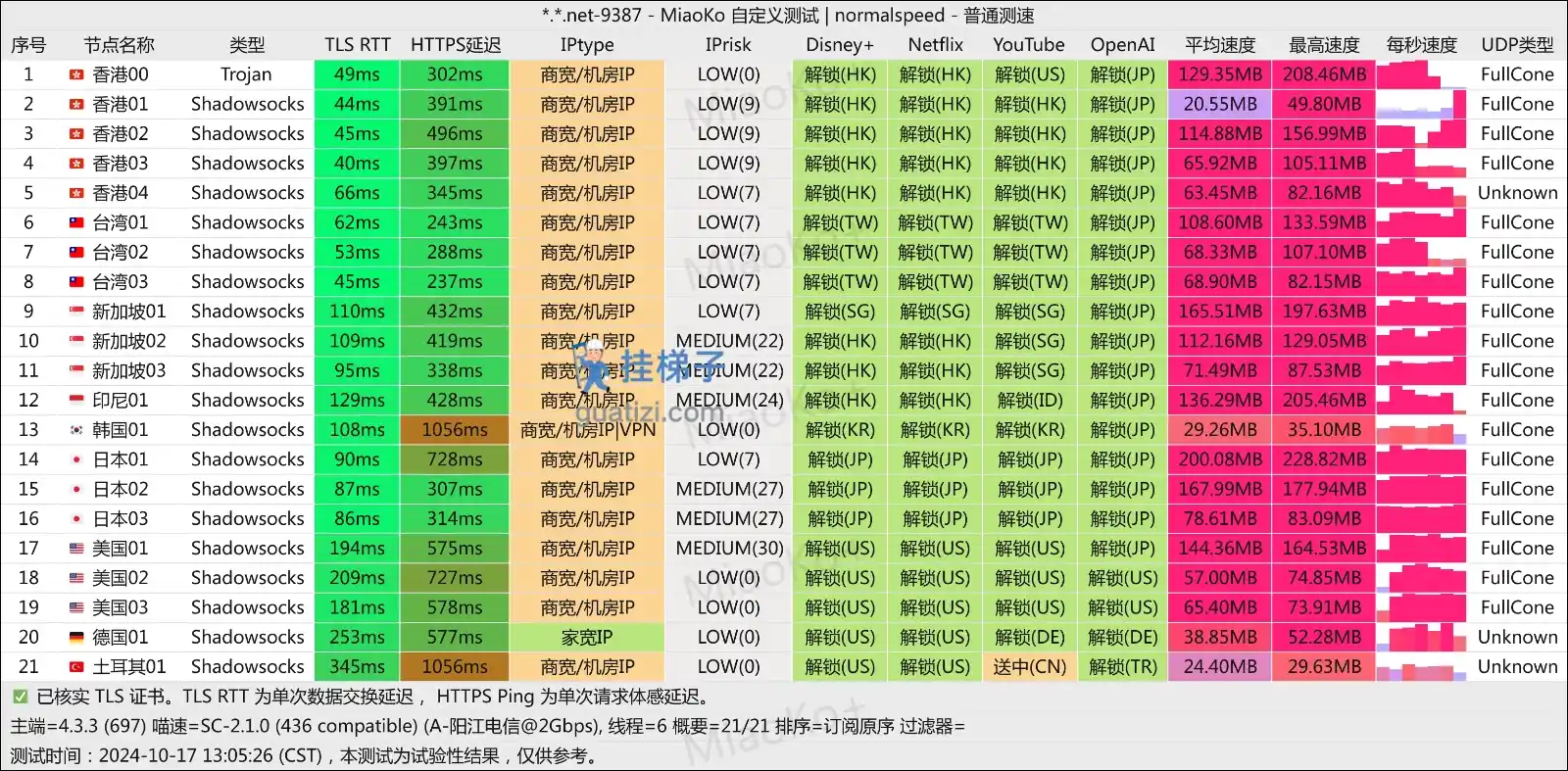
Task: Click the speed graph for 香港00
Action: click(1422, 74)
